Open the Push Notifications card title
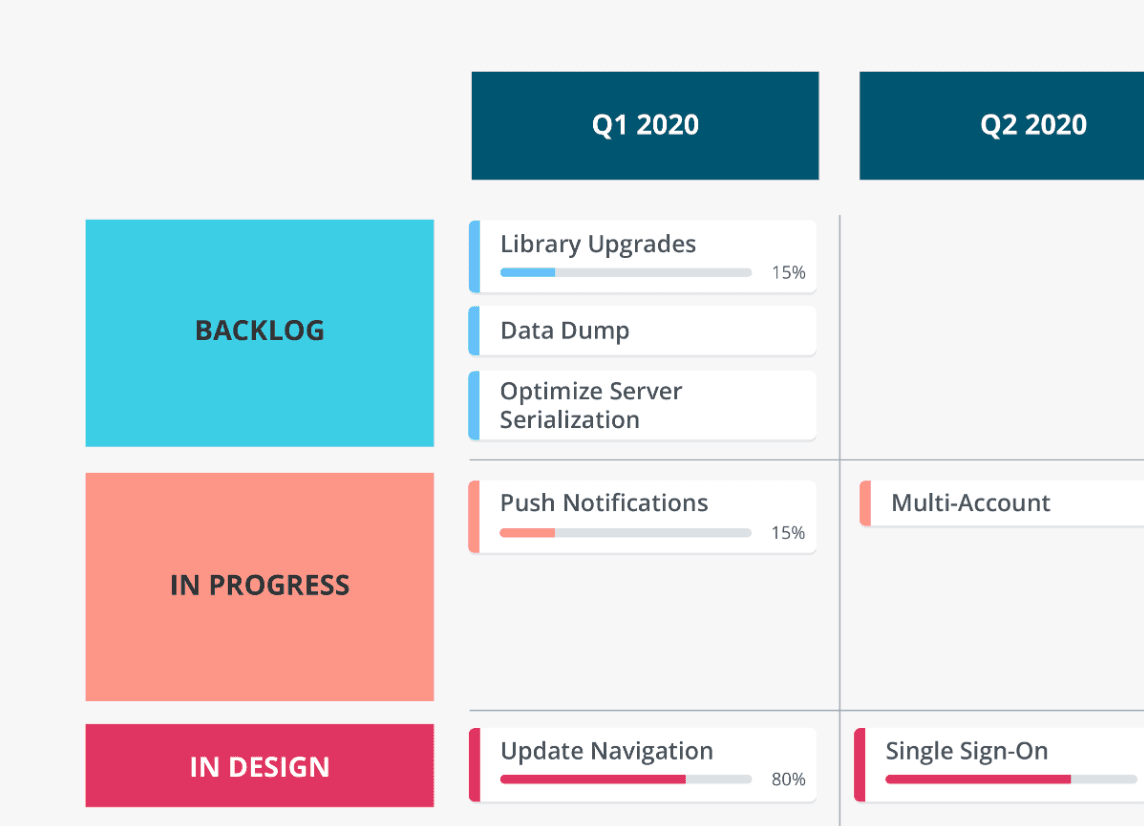Screen dimensions: 1144x826 (x=604, y=503)
